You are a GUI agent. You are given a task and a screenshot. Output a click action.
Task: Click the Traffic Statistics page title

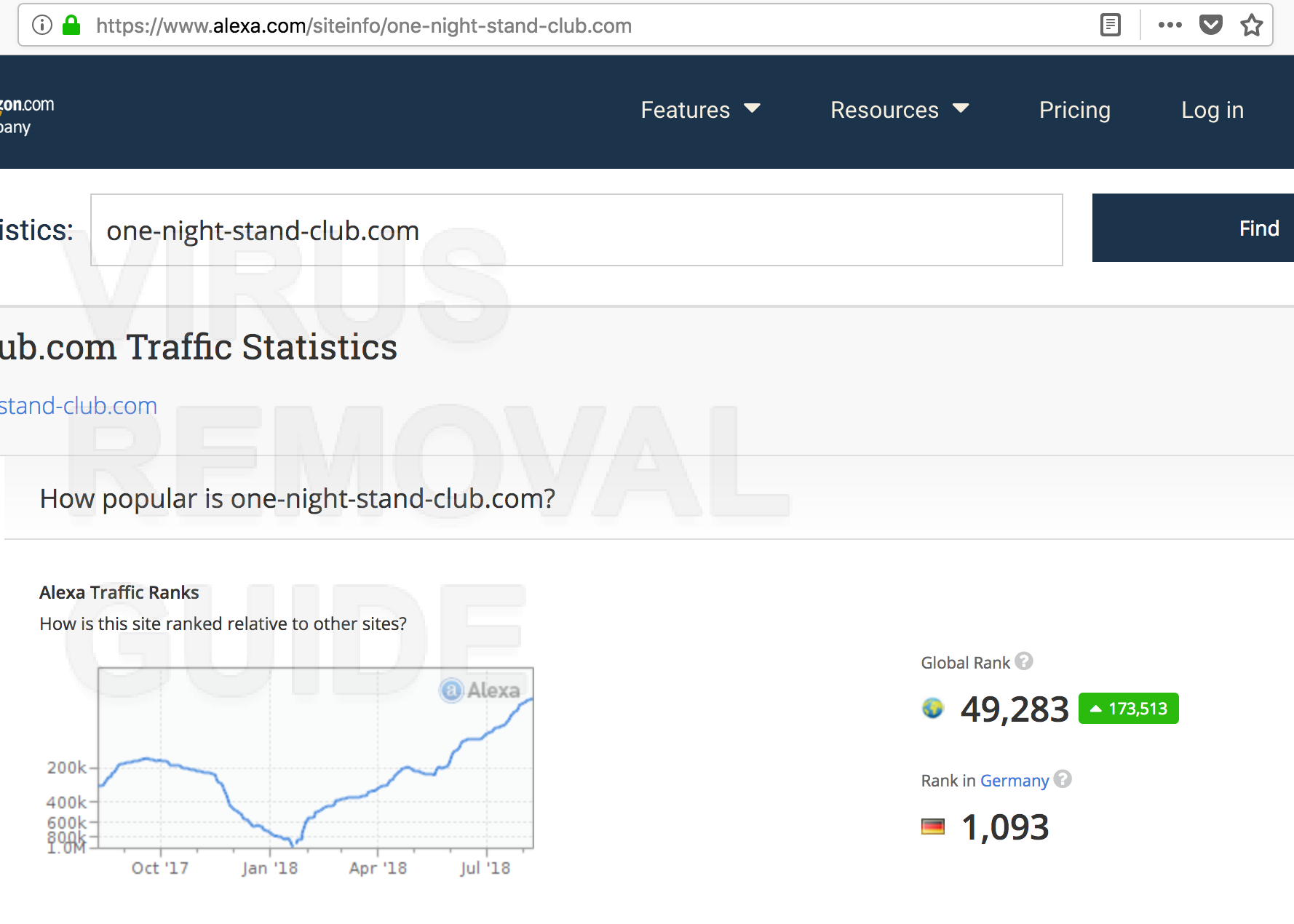198,347
